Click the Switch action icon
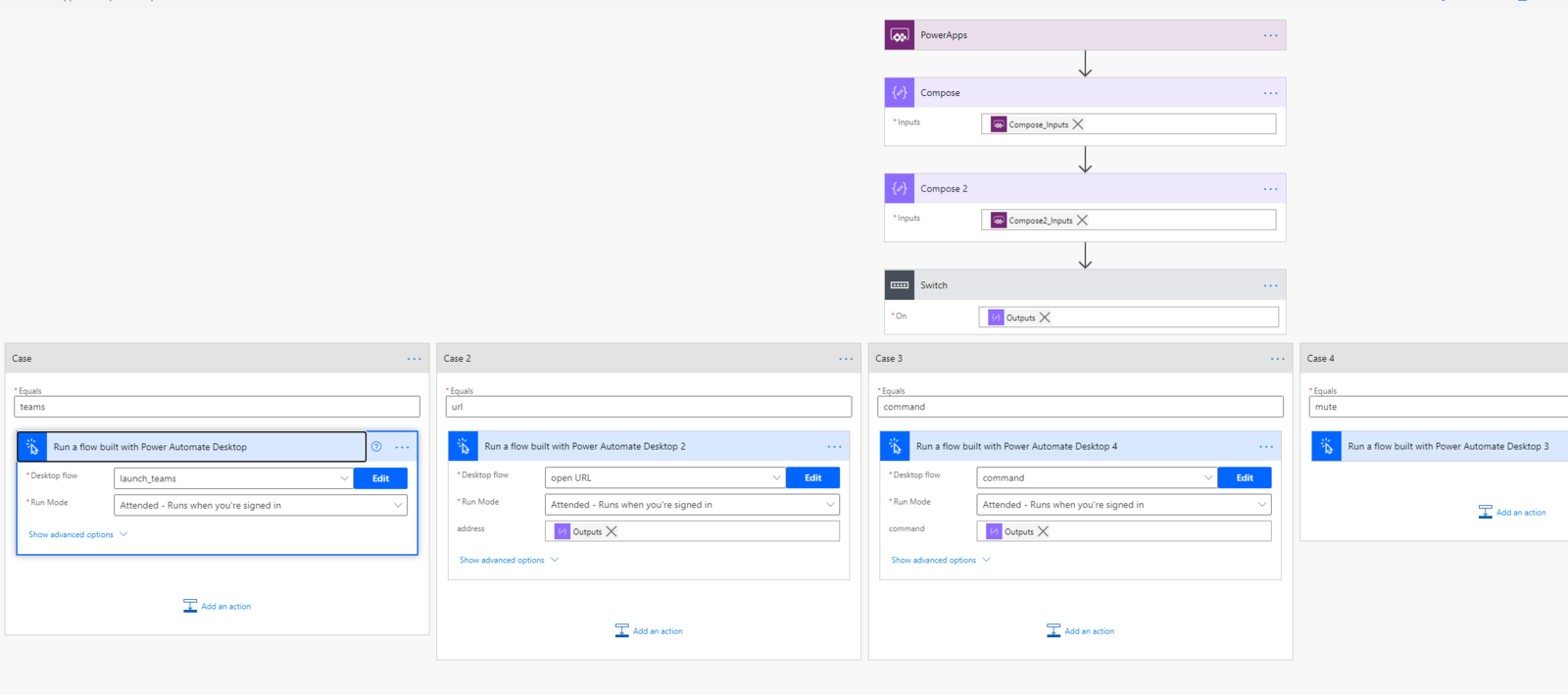This screenshot has width=1568, height=695. [x=900, y=285]
